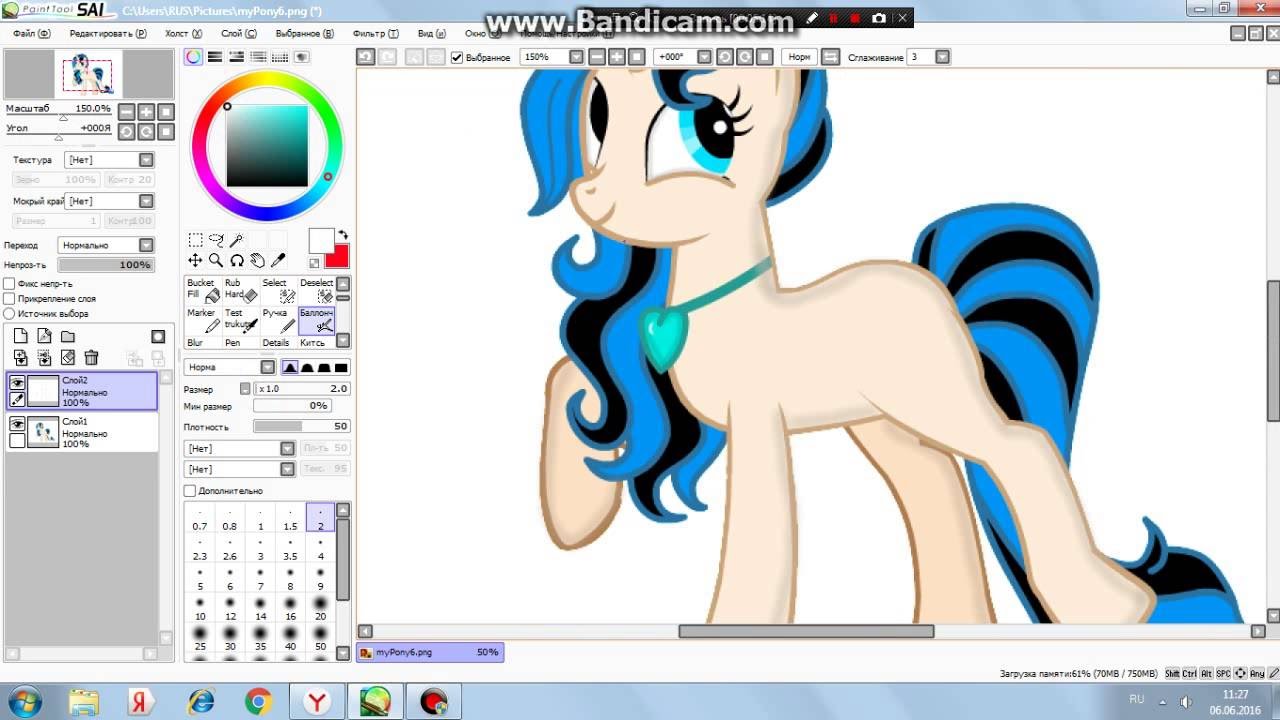The height and width of the screenshot is (720, 1280).
Task: Pick the red background color swatch
Action: point(339,257)
